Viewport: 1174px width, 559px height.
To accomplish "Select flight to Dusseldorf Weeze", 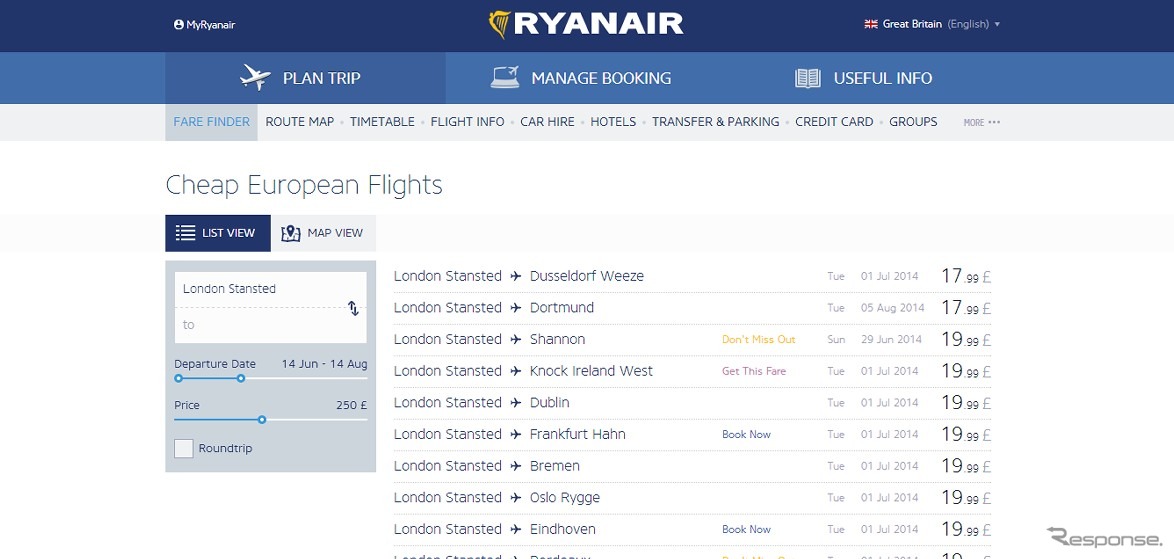I will click(693, 276).
